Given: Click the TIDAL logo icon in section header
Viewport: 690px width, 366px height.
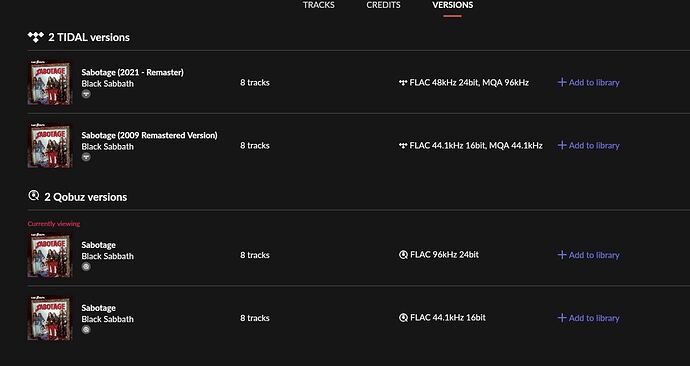Looking at the screenshot, I should pyautogui.click(x=36, y=37).
